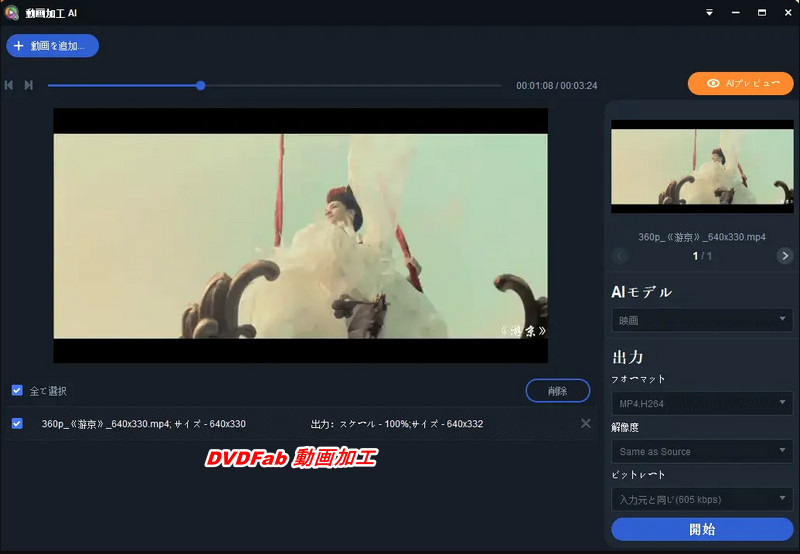Uncheck the 360p_《游京》 file checkbox
The image size is (800, 554).
point(17,423)
